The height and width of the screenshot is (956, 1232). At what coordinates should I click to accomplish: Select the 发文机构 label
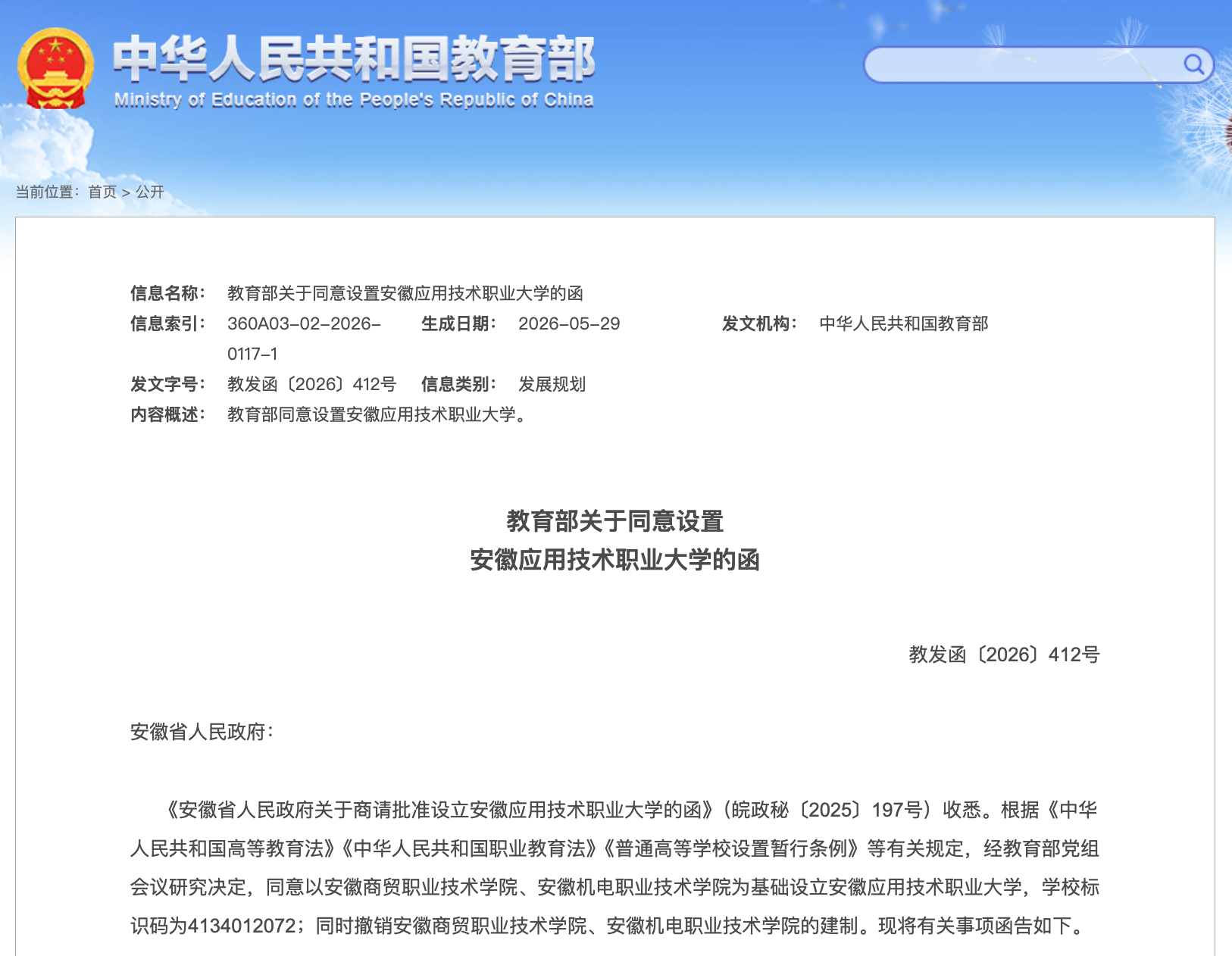(x=759, y=323)
